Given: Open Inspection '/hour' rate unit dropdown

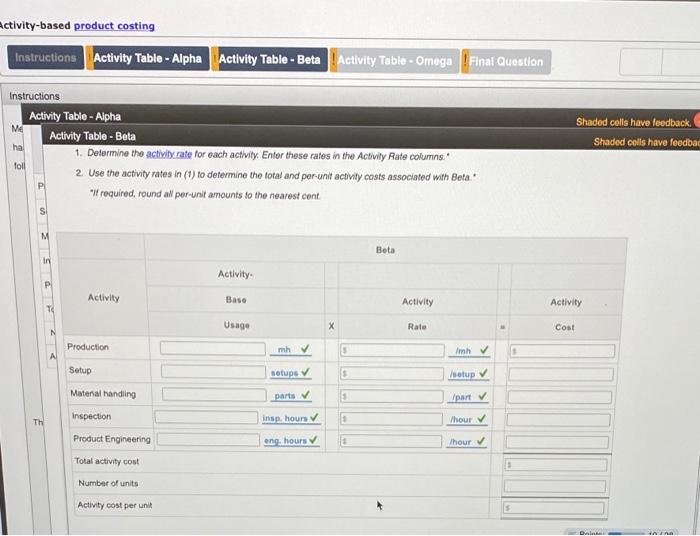Looking at the screenshot, I should click(461, 420).
